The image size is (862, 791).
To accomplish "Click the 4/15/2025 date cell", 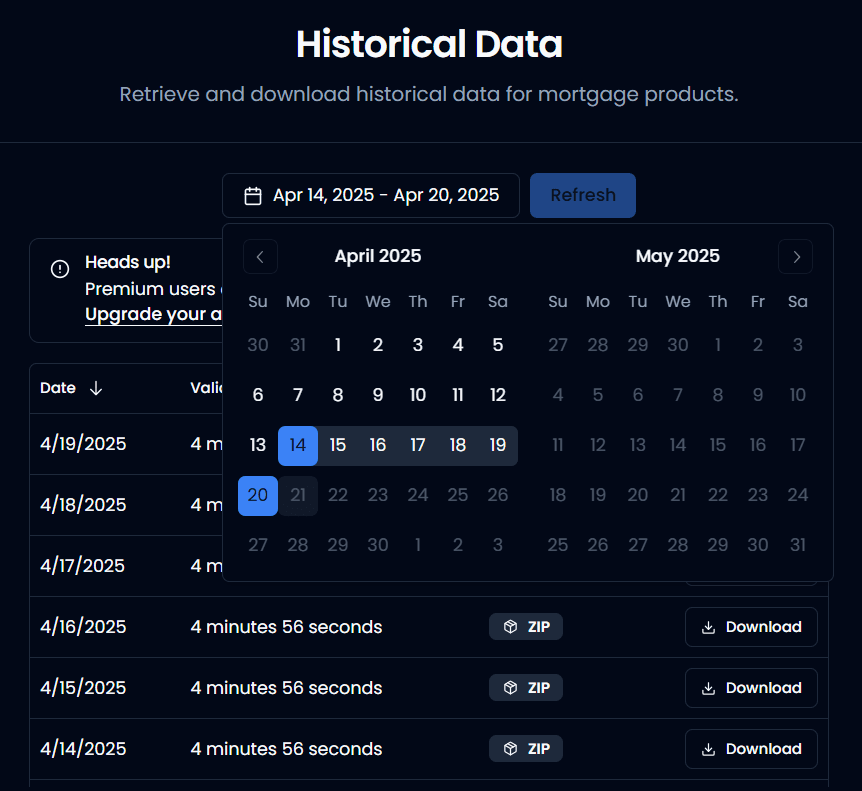I will click(83, 688).
